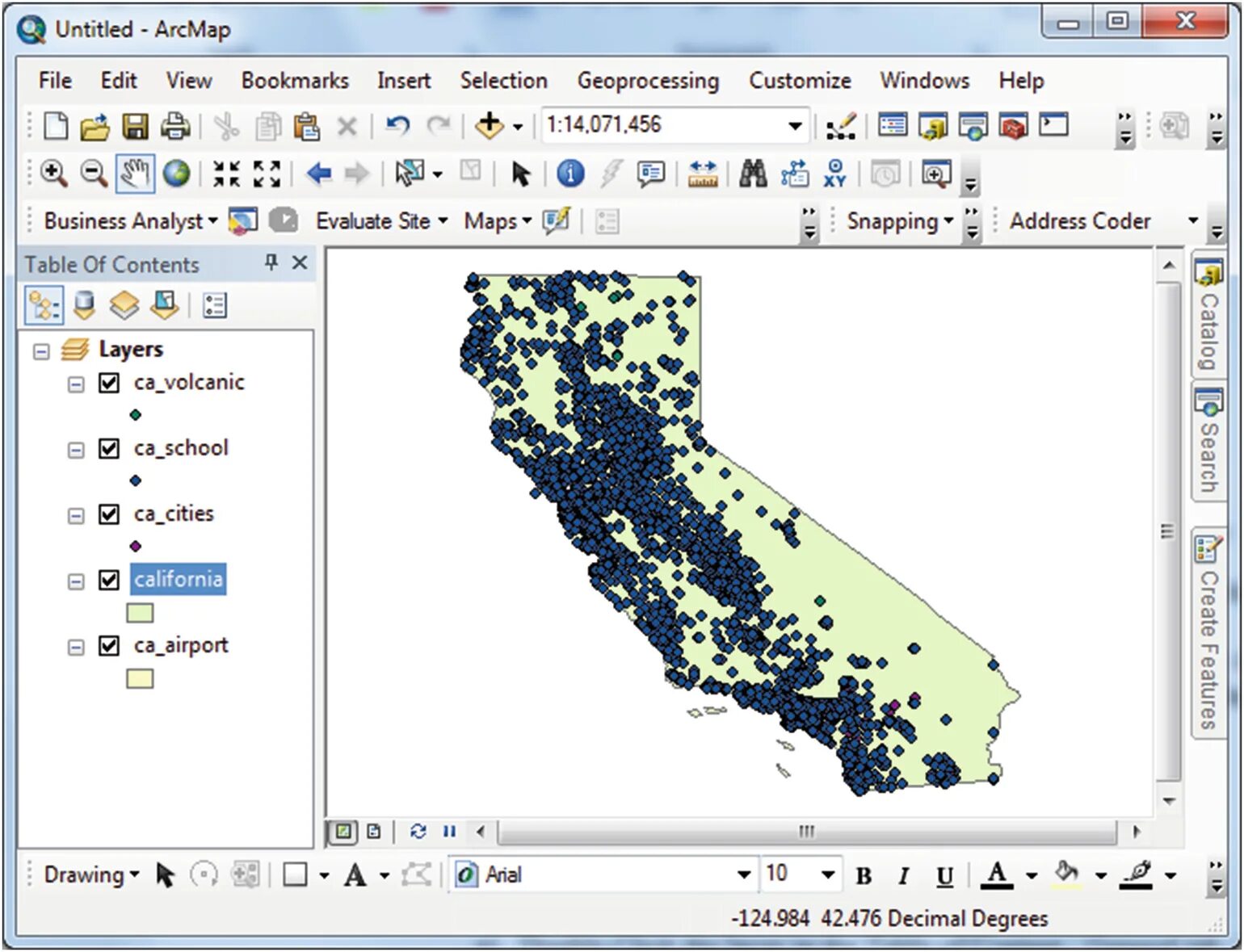Pause map drawing
This screenshot has height=952, width=1244.
pyautogui.click(x=449, y=831)
